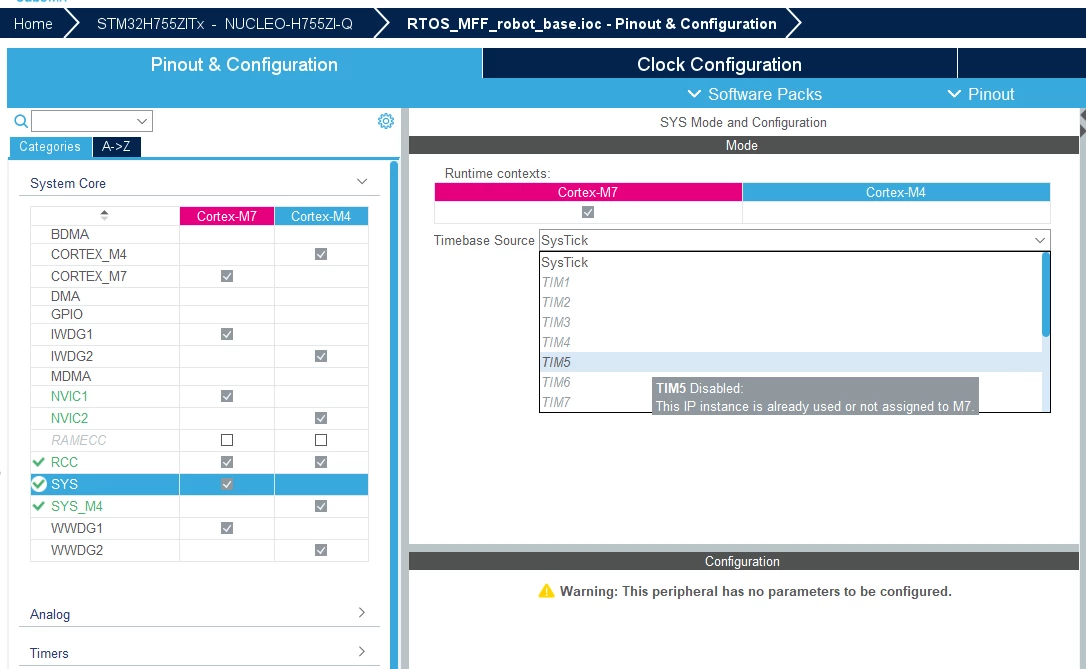Expand the Timers category

[362, 652]
